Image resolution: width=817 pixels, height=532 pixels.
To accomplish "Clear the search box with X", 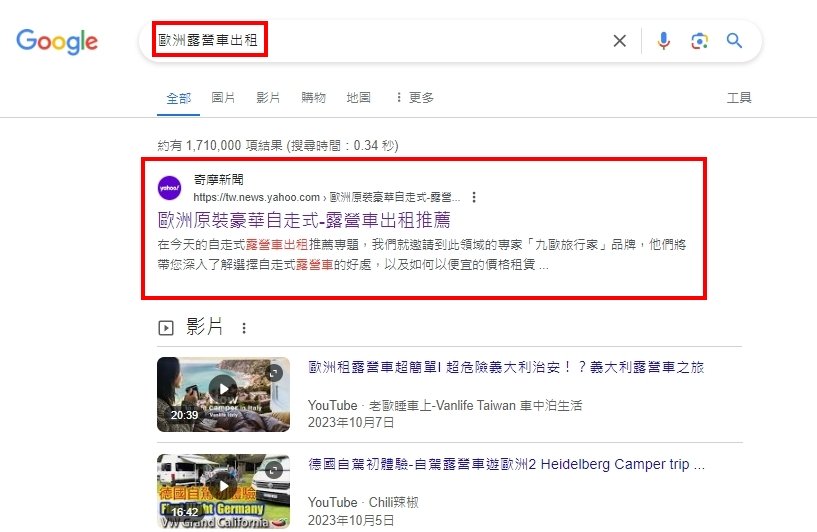I will [x=620, y=41].
